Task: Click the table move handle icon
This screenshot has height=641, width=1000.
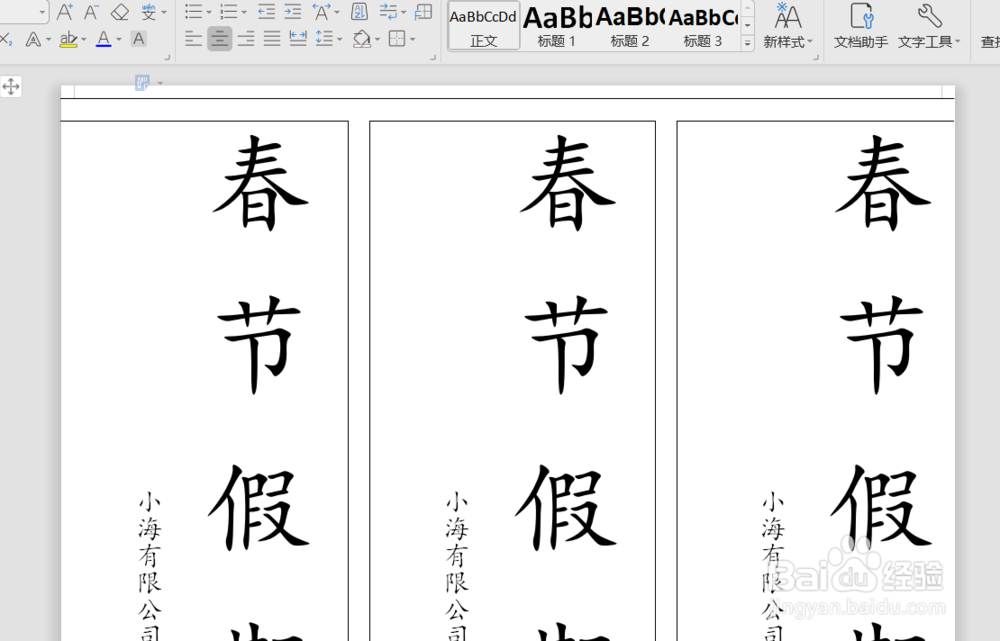Action: tap(11, 86)
